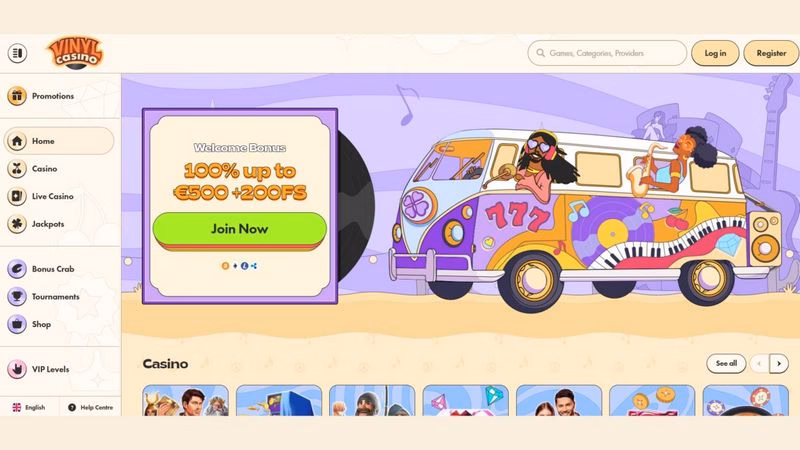View Tournaments via the trophy icon

[x=17, y=296]
